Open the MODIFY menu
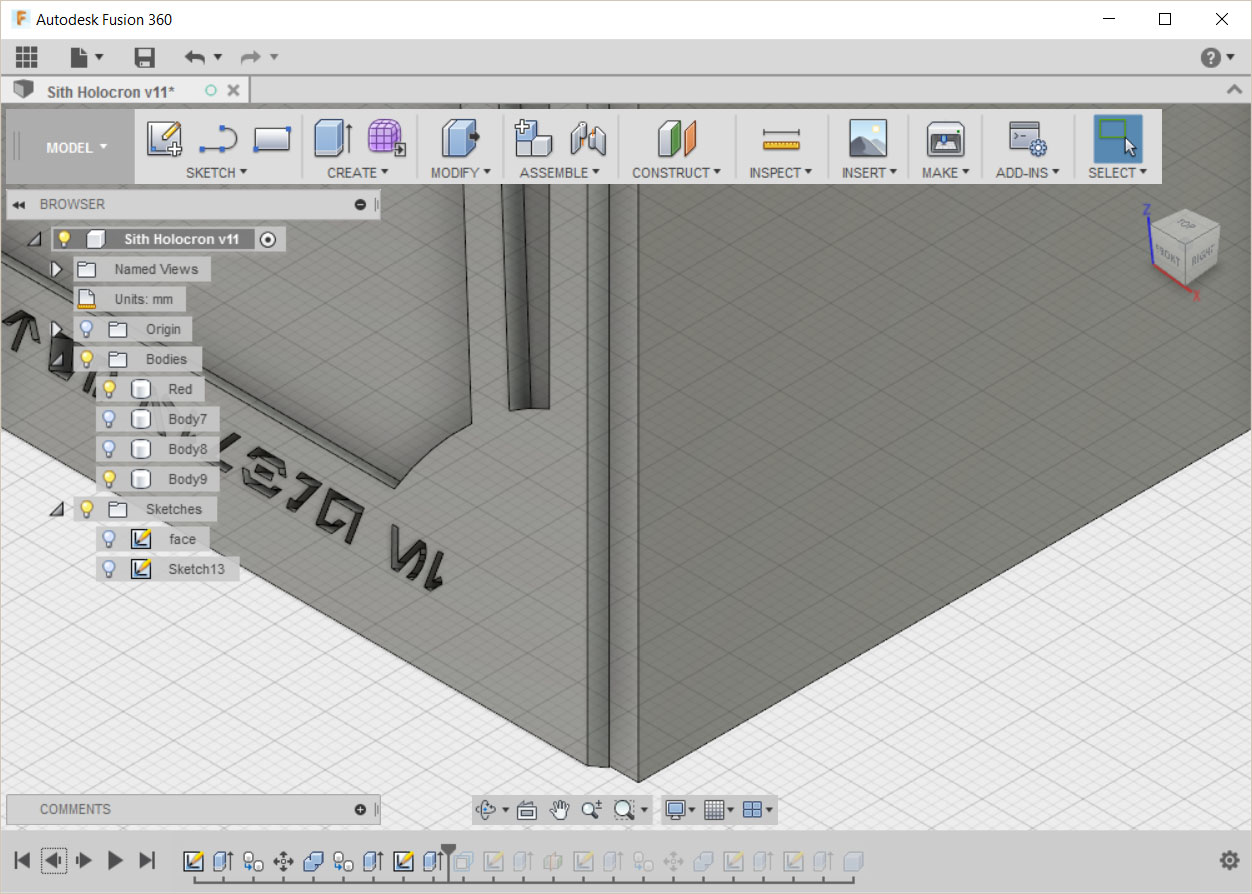The height and width of the screenshot is (894, 1252). click(460, 173)
